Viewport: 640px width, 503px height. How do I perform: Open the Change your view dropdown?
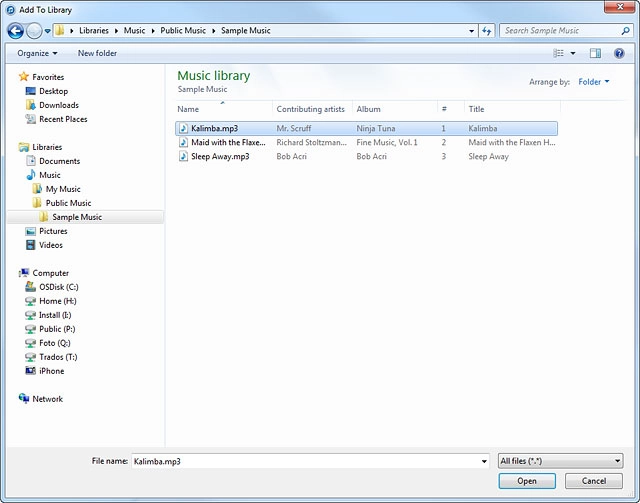574,53
